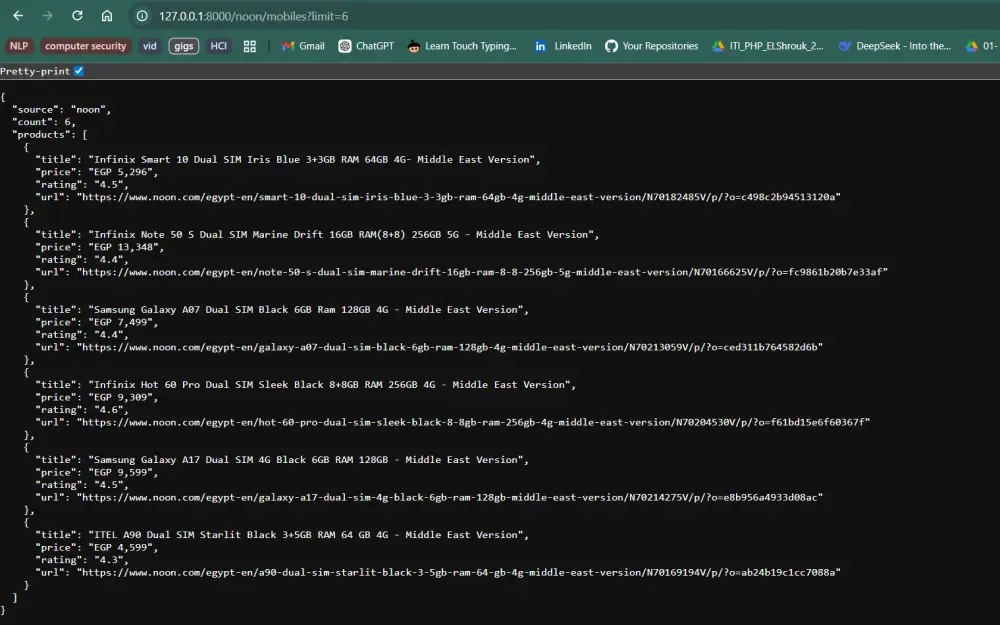Click the rating 4.3 line
Viewport: 1000px width, 625px height.
coord(82,560)
